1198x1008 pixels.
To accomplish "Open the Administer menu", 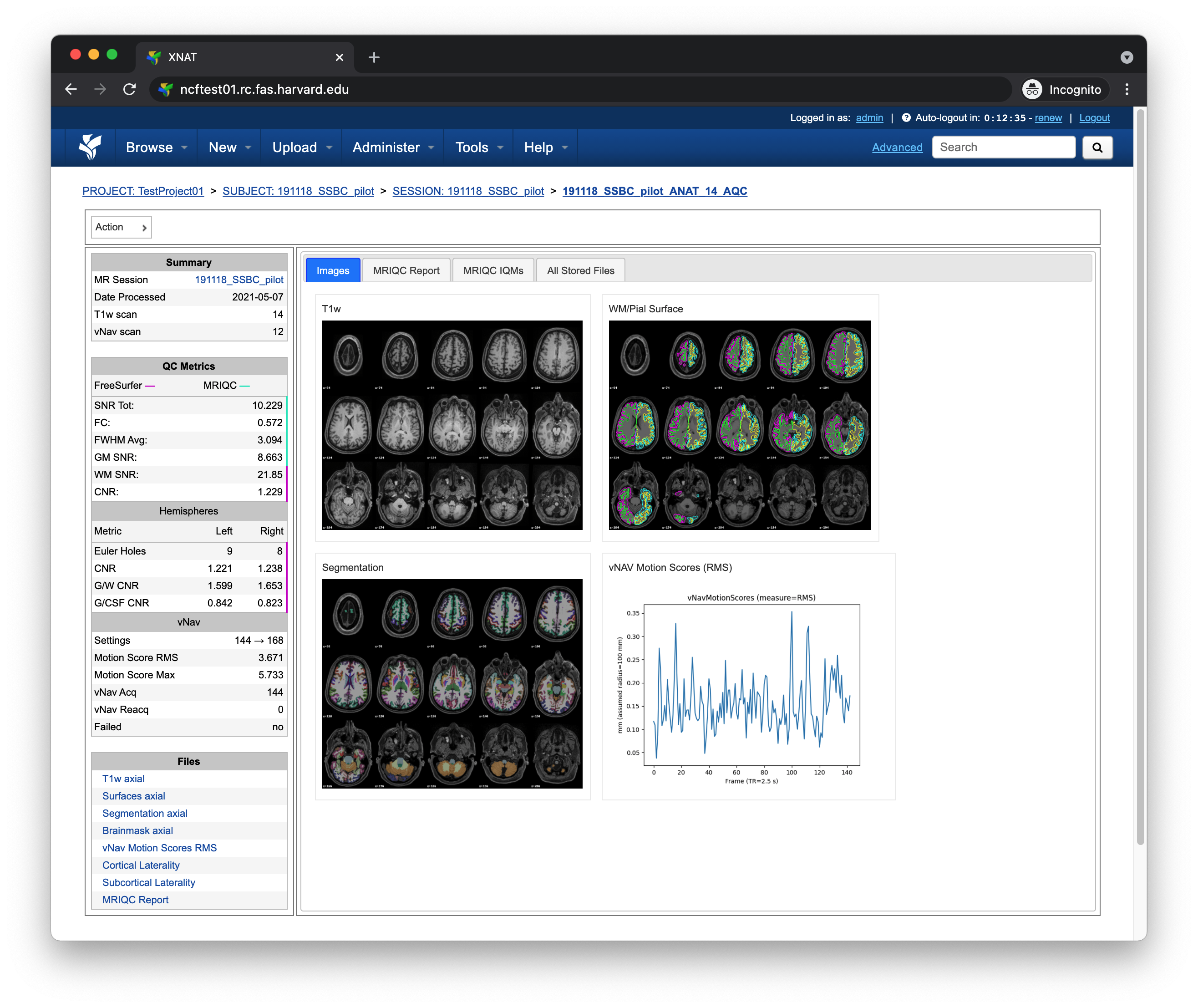I will coord(393,147).
